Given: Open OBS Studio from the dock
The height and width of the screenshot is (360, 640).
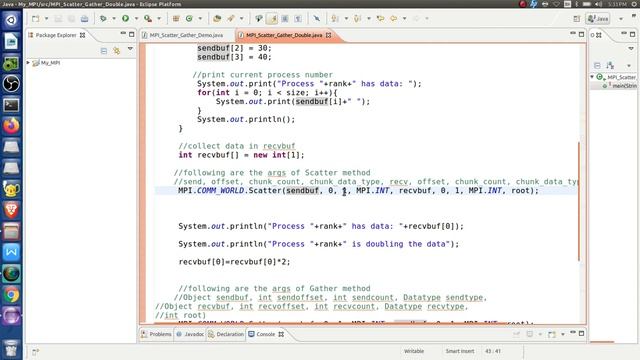Looking at the screenshot, I should (x=11, y=83).
